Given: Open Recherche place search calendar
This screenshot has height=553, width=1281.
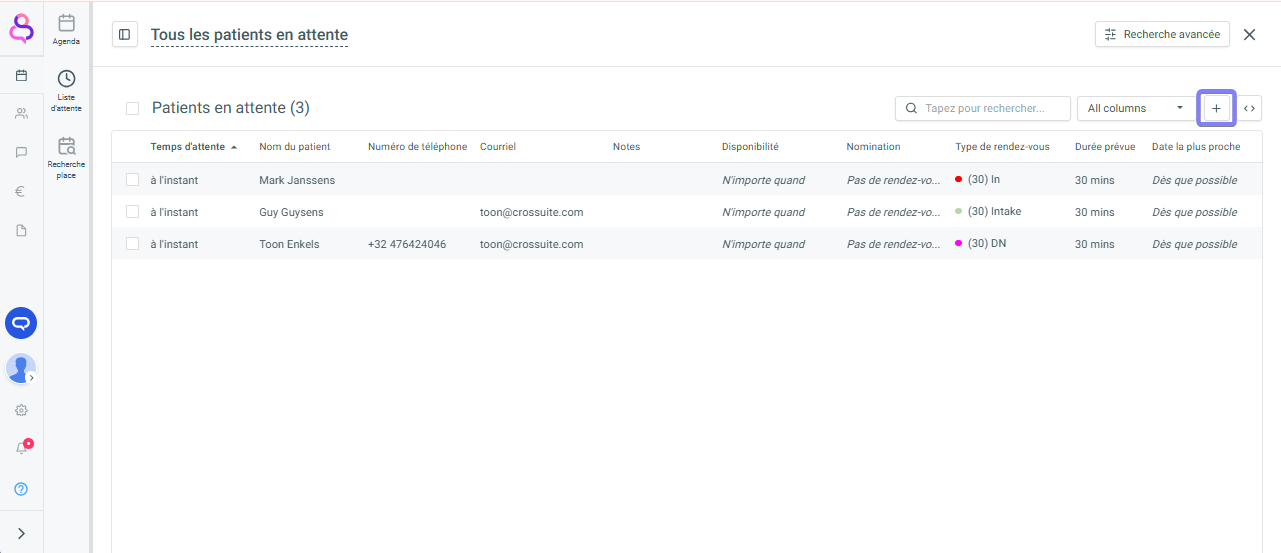Looking at the screenshot, I should 66,157.
